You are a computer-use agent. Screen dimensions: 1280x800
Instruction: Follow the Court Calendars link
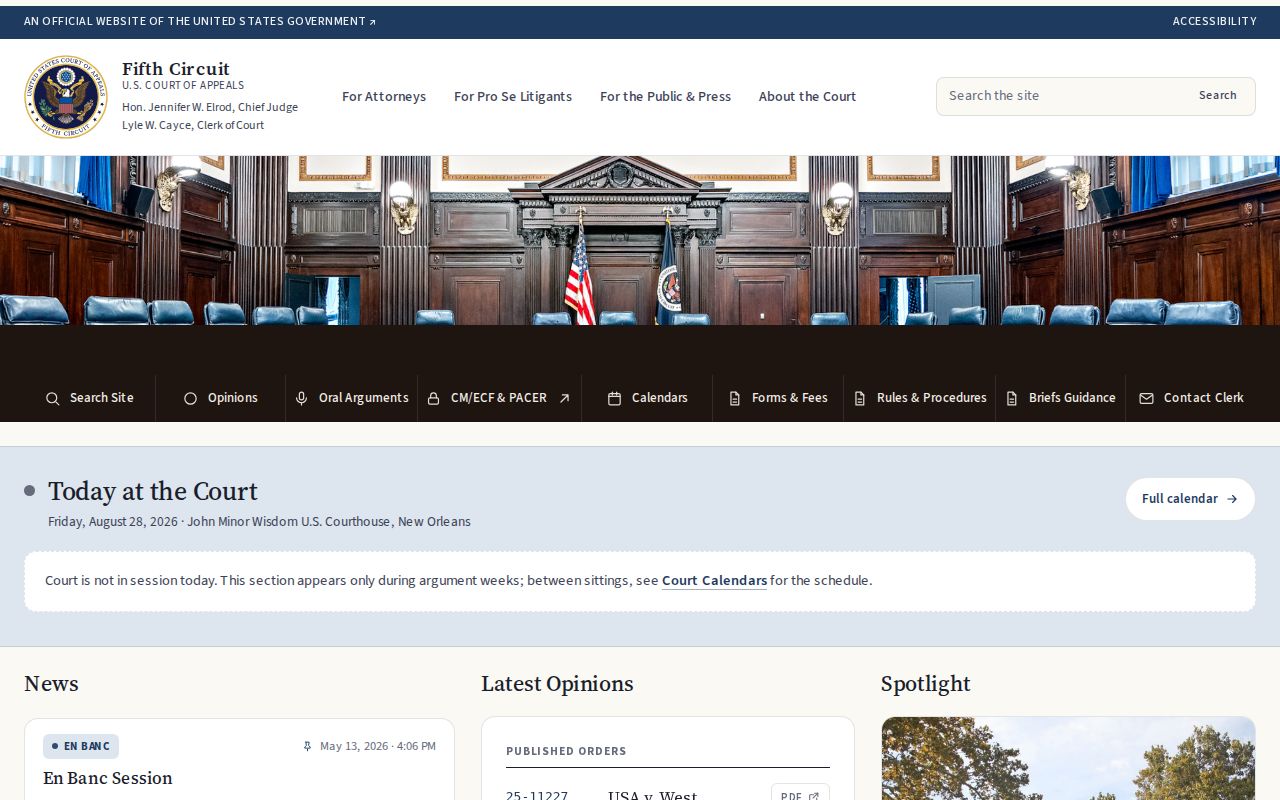[x=714, y=581]
